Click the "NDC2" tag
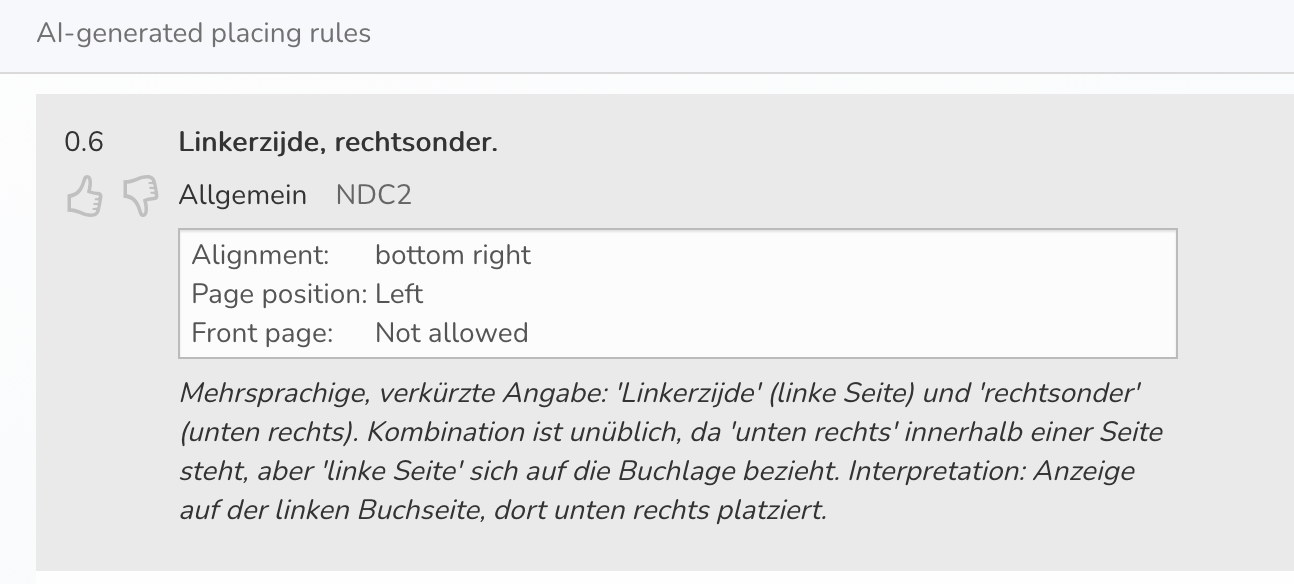The height and width of the screenshot is (584, 1294). (374, 195)
